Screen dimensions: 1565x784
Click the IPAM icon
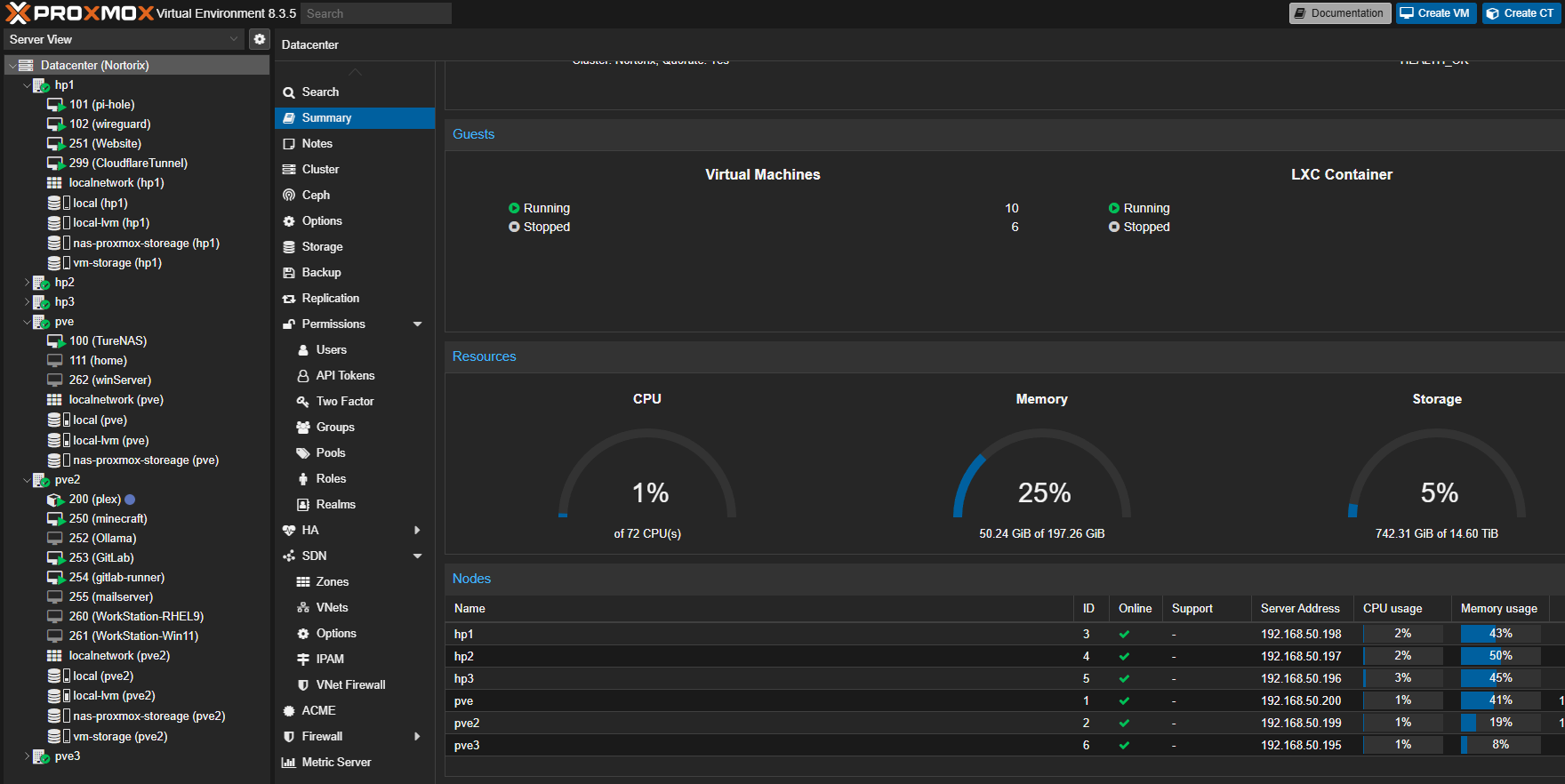click(x=303, y=660)
